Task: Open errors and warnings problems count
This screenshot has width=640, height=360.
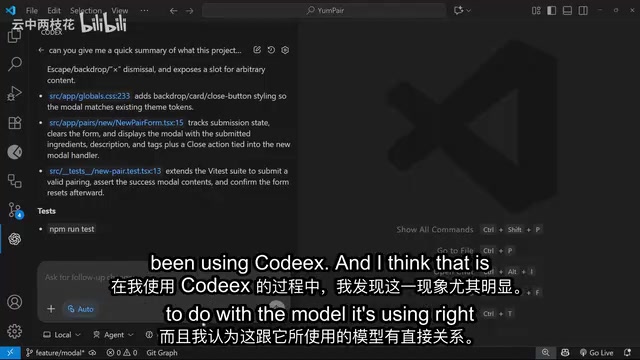Action: pos(122,353)
